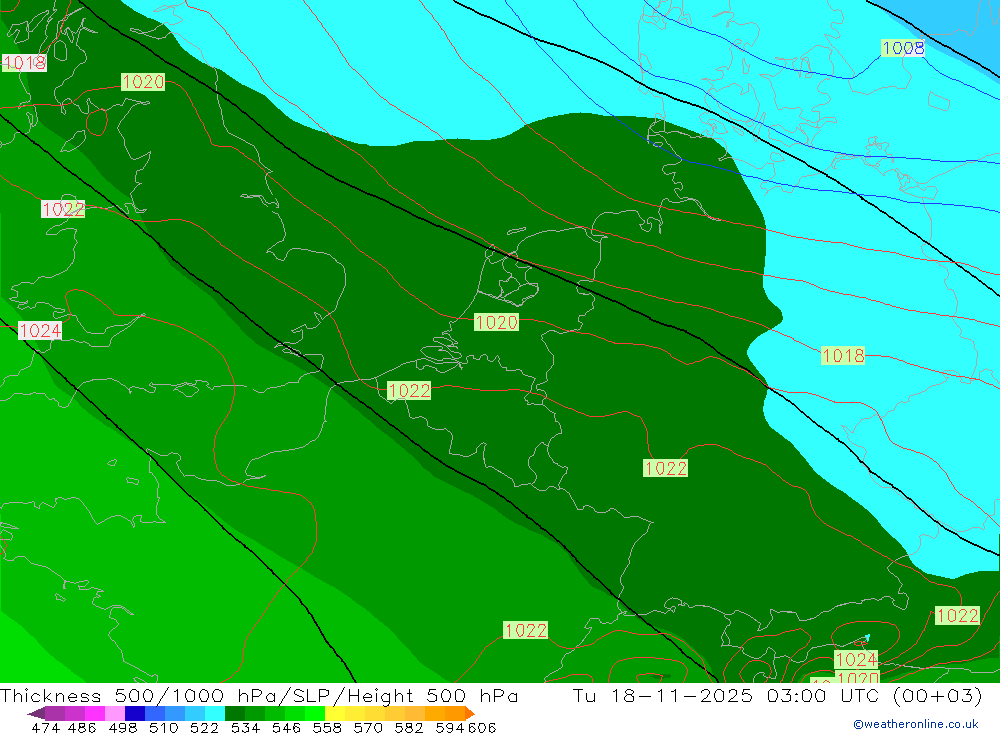Click the 1018 label over eastern Germany

click(x=843, y=355)
